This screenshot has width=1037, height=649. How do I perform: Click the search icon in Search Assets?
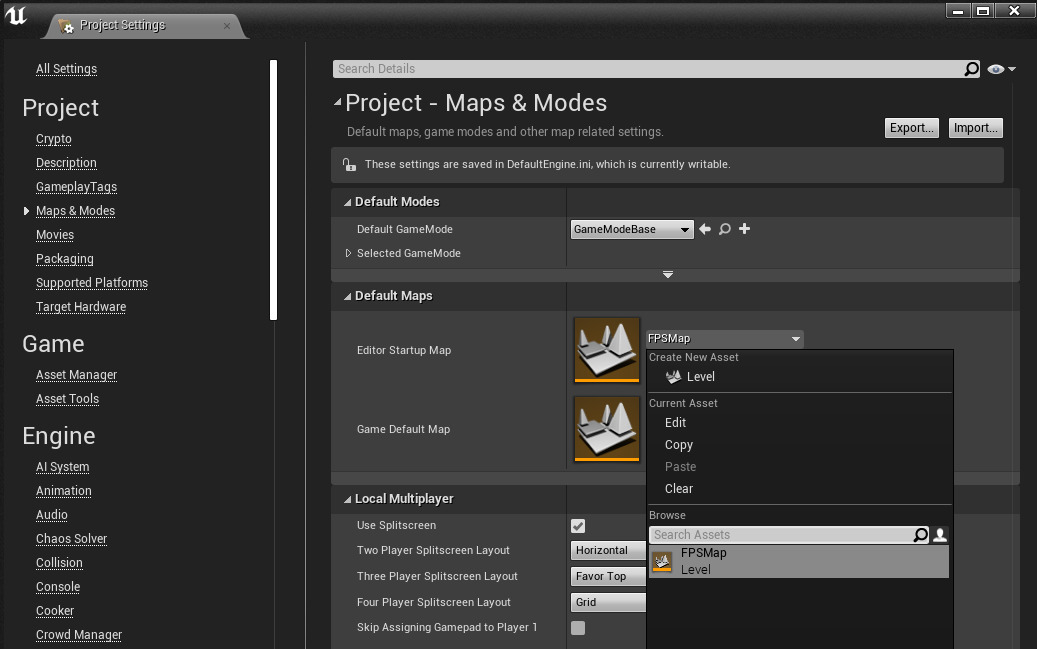[x=920, y=535]
